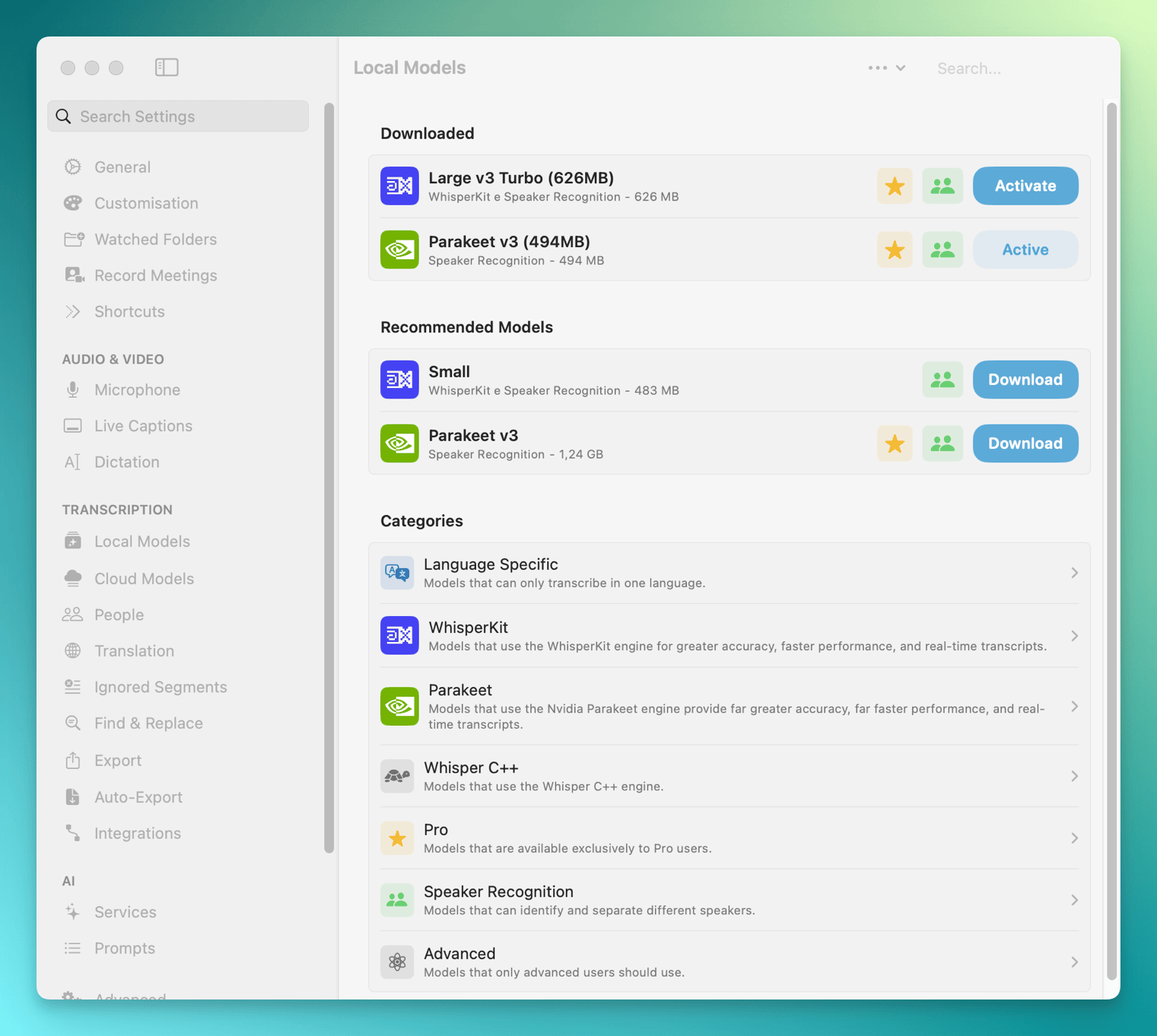The width and height of the screenshot is (1157, 1036).
Task: Click the sidebar vertical scrollbar
Action: pos(329,478)
